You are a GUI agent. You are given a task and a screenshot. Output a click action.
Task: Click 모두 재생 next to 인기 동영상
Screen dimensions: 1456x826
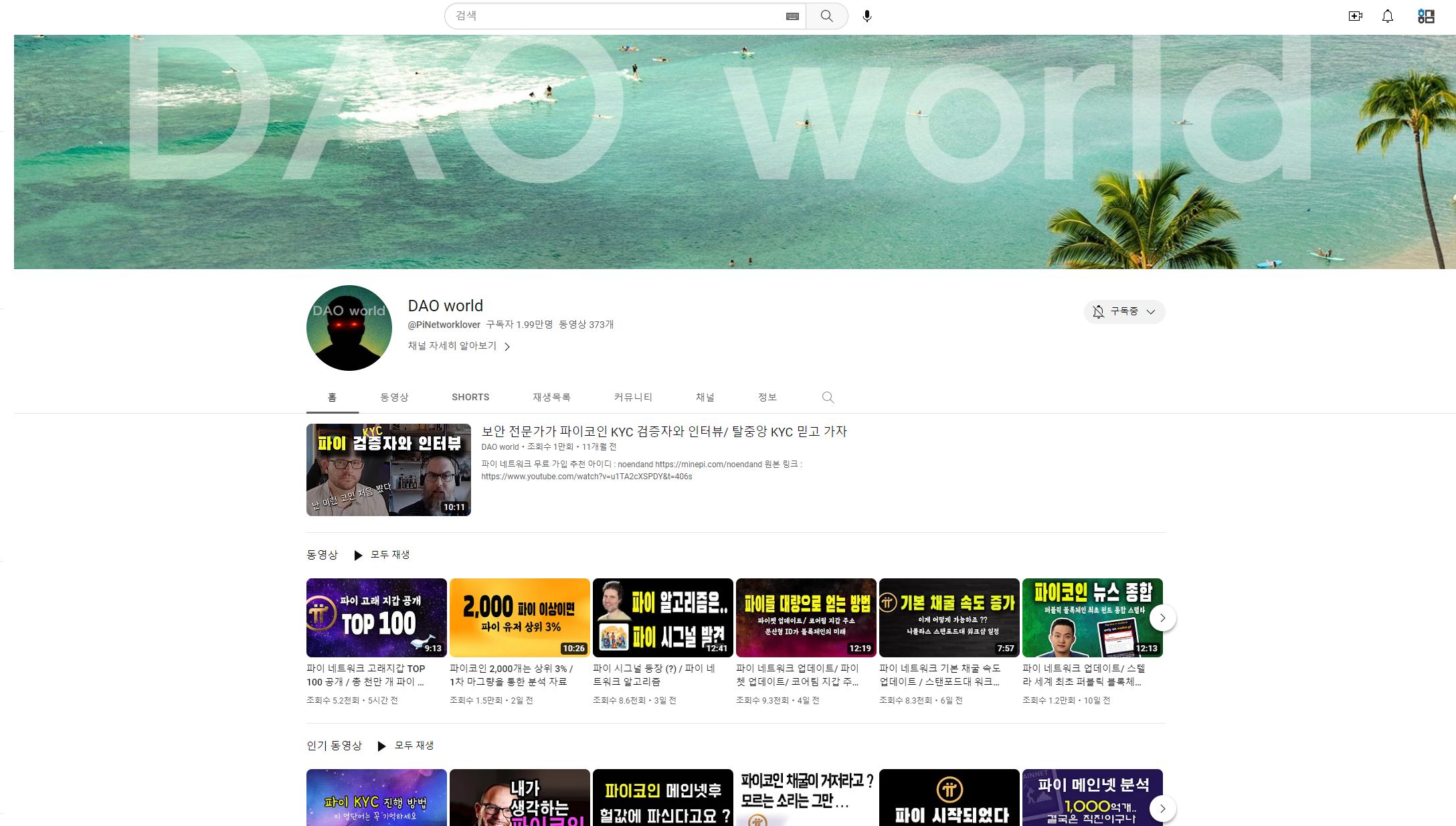pos(414,745)
